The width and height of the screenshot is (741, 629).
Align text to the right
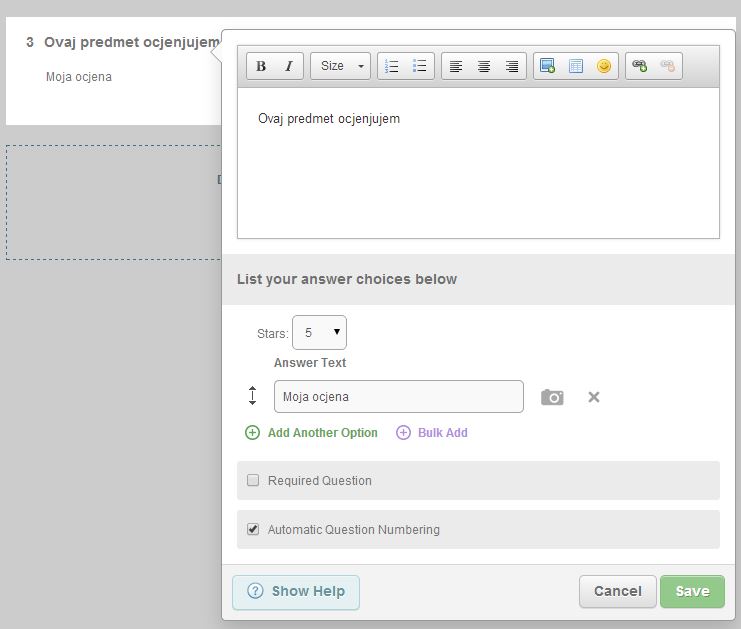click(512, 66)
